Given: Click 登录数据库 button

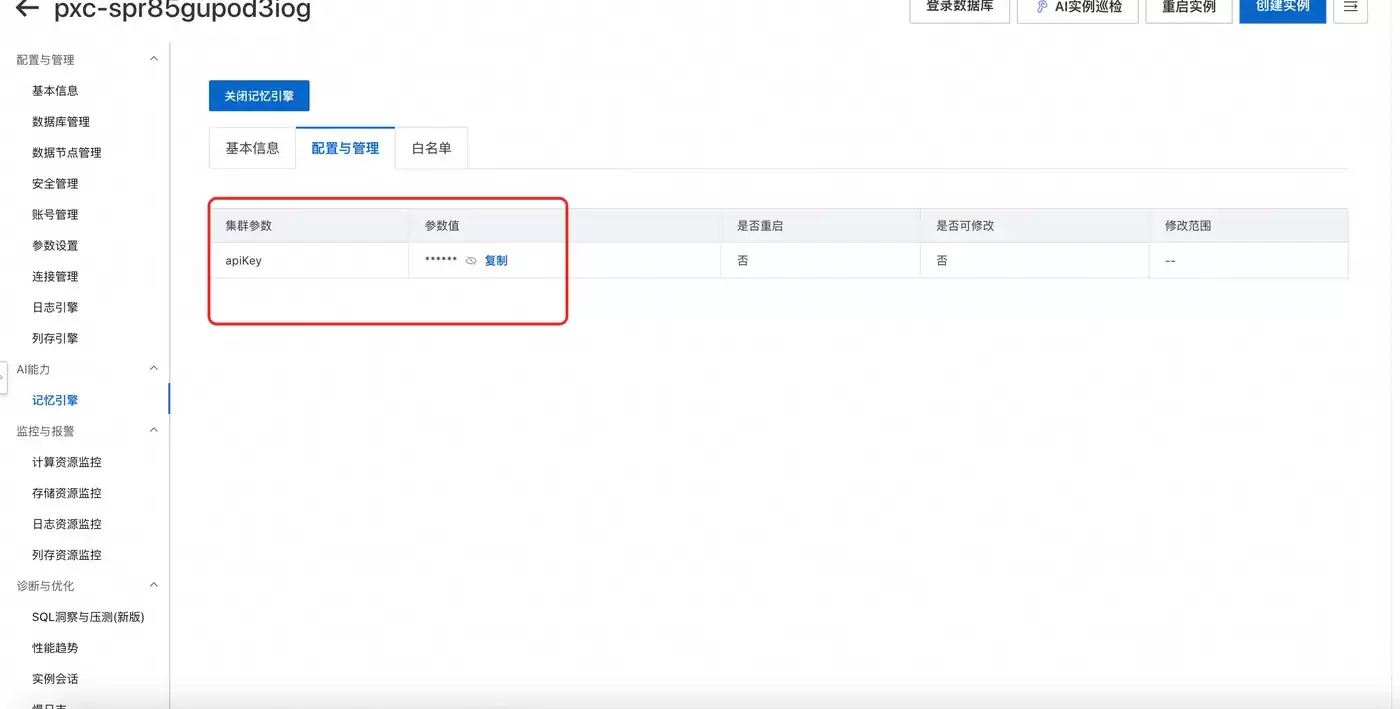Looking at the screenshot, I should [x=959, y=8].
